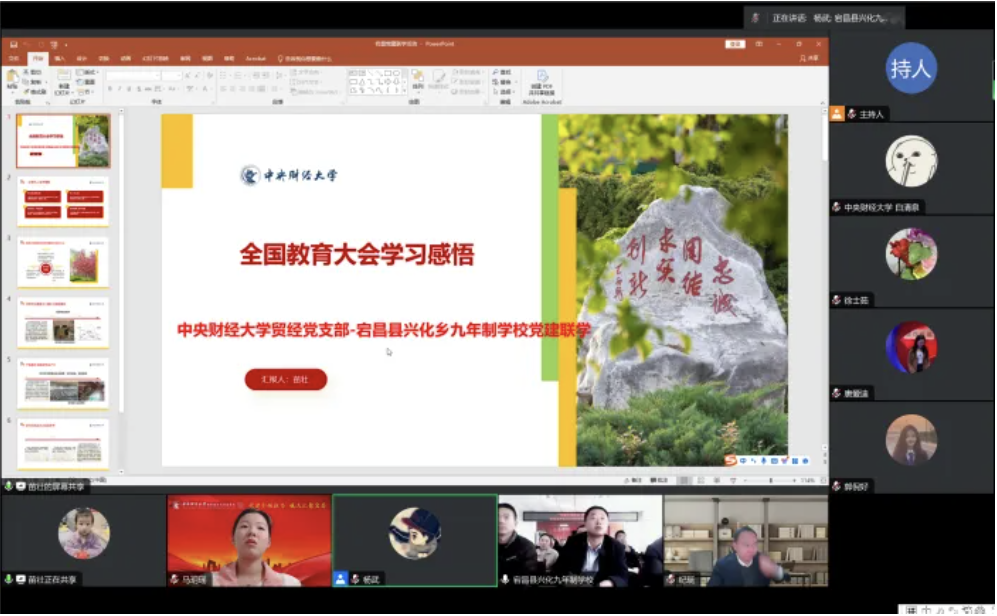Screen dimensions: 997x616
Task: Switch to the Insert (插入) ribbon tab
Action: pos(60,58)
